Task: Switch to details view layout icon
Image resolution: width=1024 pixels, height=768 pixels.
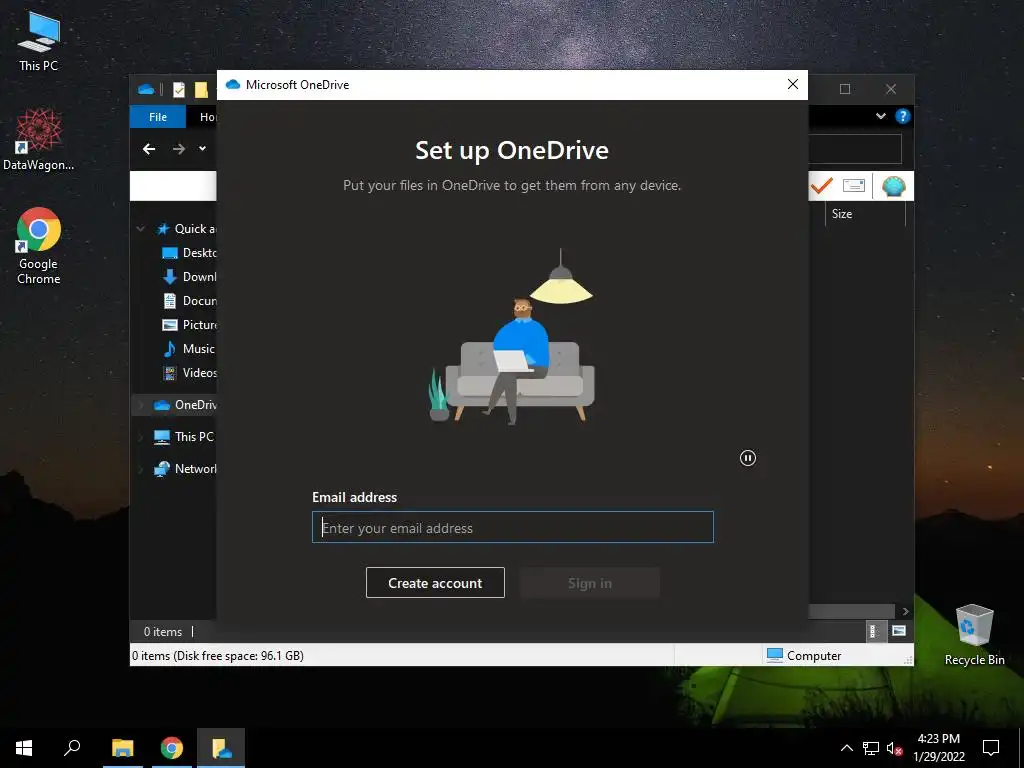Action: 874,631
